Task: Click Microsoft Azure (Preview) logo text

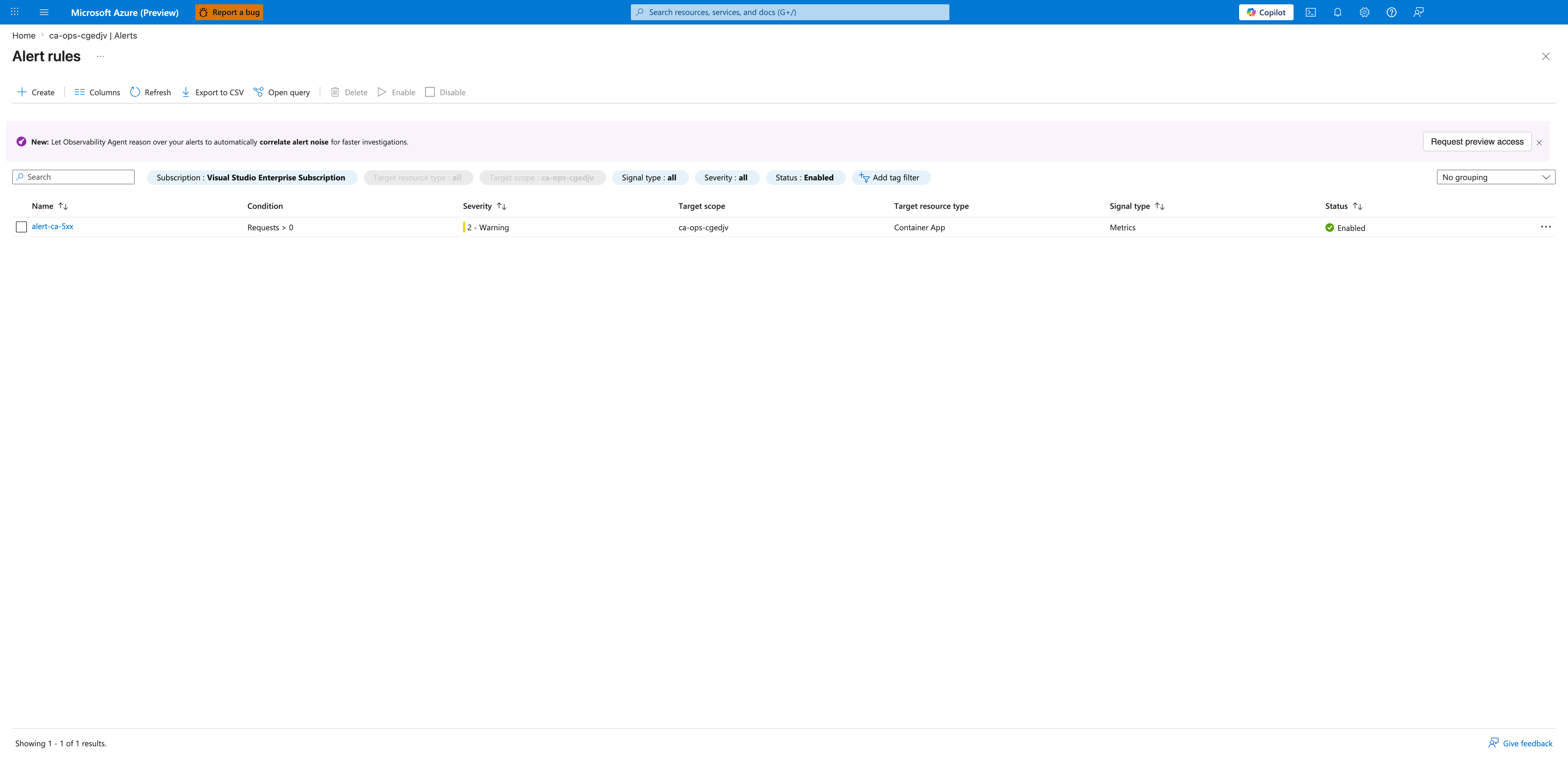Action: pos(125,12)
